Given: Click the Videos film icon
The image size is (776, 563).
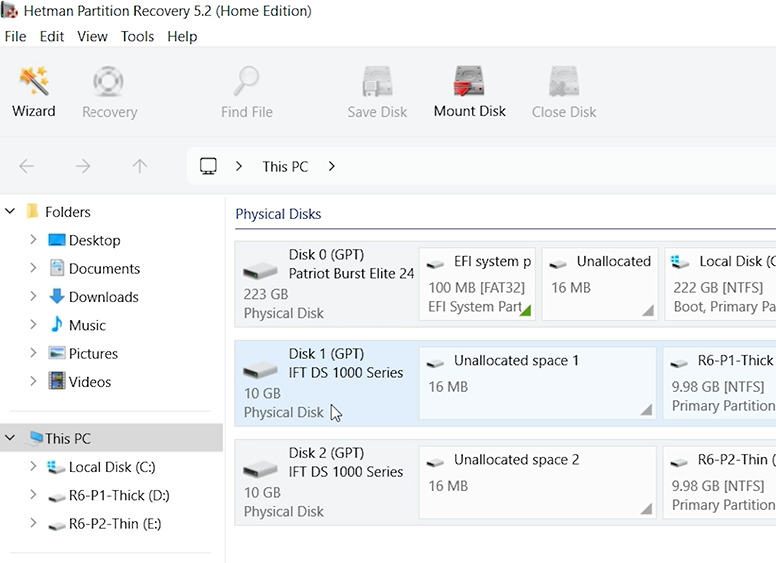Looking at the screenshot, I should (x=56, y=381).
